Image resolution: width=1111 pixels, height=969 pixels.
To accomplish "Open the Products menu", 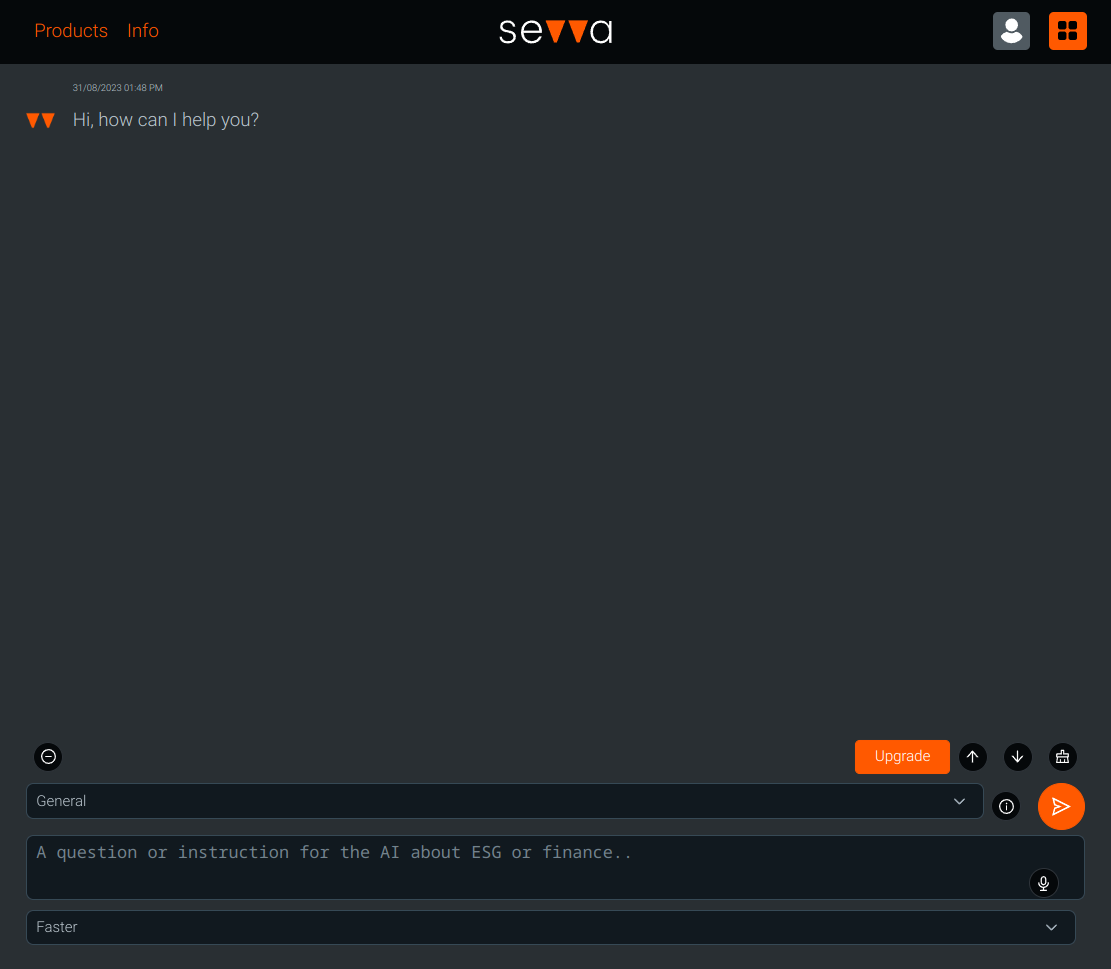I will click(x=71, y=31).
